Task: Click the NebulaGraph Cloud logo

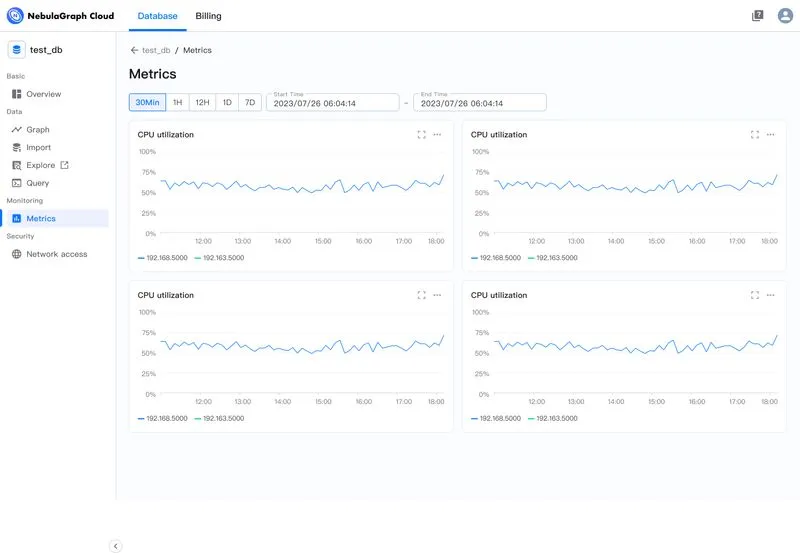Action: click(x=60, y=16)
